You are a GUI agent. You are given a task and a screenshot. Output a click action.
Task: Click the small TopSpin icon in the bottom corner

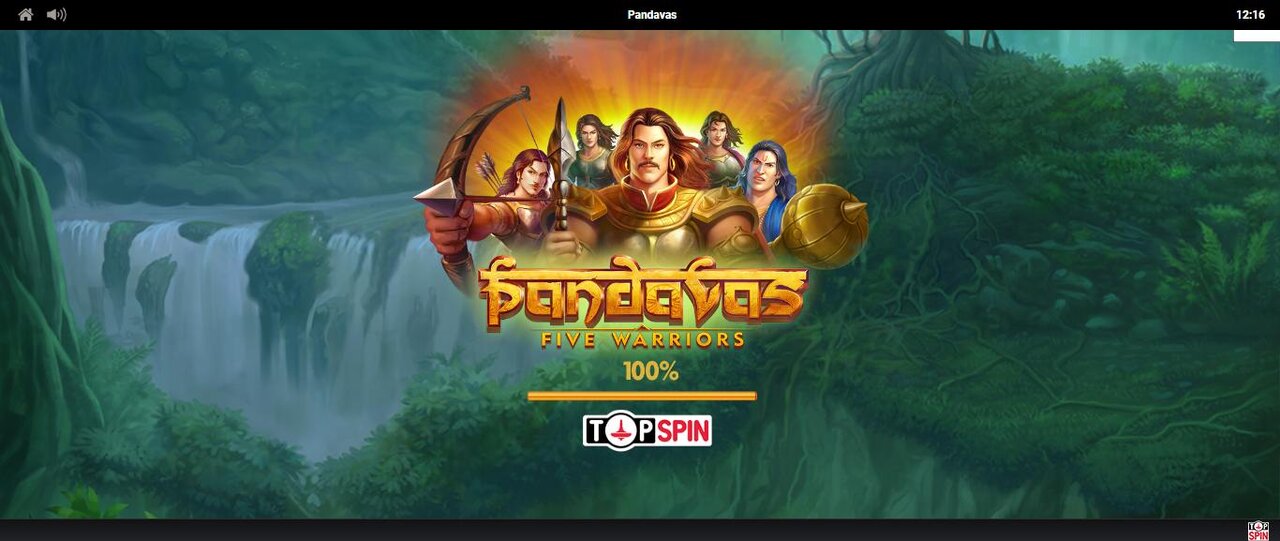pos(1258,531)
